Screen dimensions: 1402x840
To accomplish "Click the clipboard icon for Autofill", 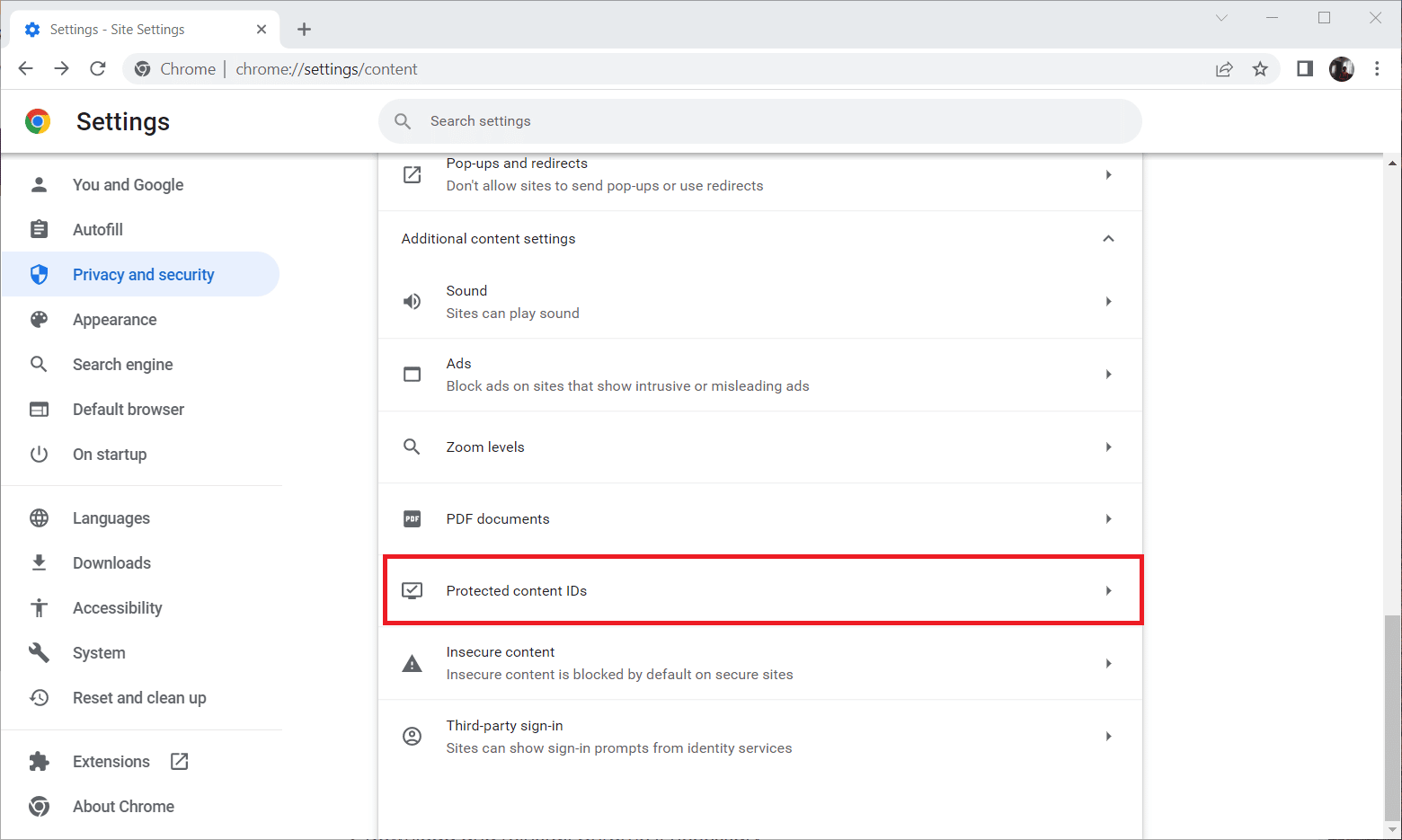I will (x=39, y=229).
